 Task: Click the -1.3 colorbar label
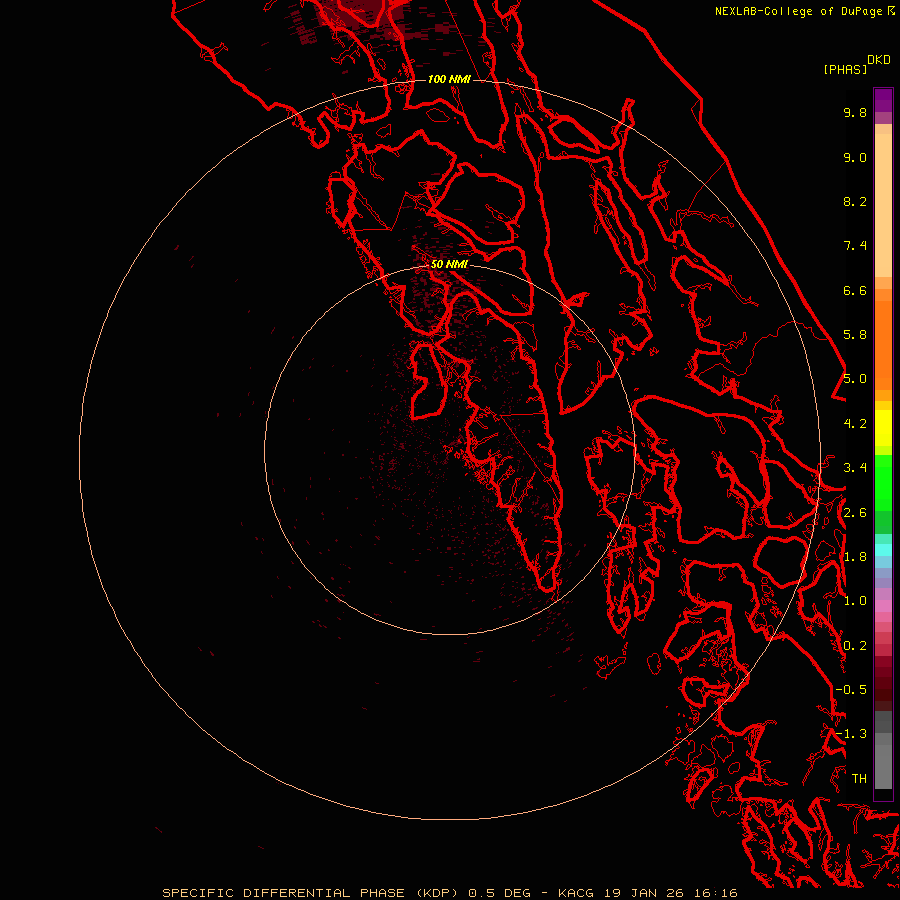pyautogui.click(x=851, y=734)
